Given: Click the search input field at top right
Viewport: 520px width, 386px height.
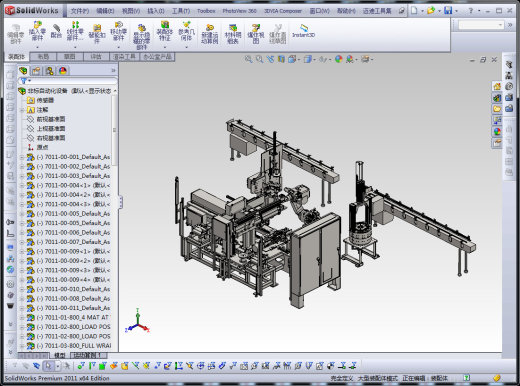Looking at the screenshot, I should 481,25.
